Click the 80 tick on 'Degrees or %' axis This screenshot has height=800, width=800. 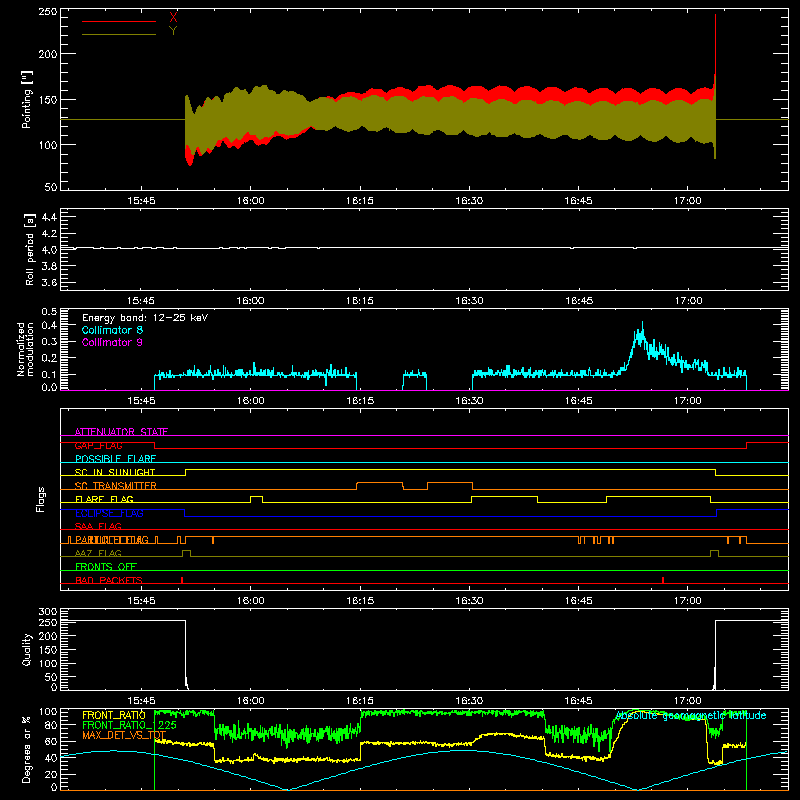click(x=51, y=725)
